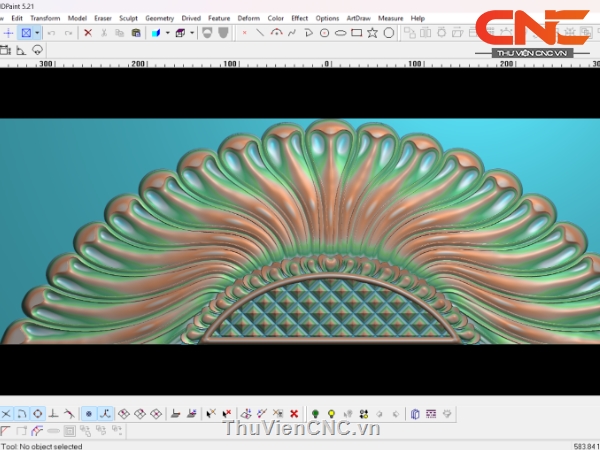Click the green light bulb icon
Screen dimensions: 600x450
[315, 413]
